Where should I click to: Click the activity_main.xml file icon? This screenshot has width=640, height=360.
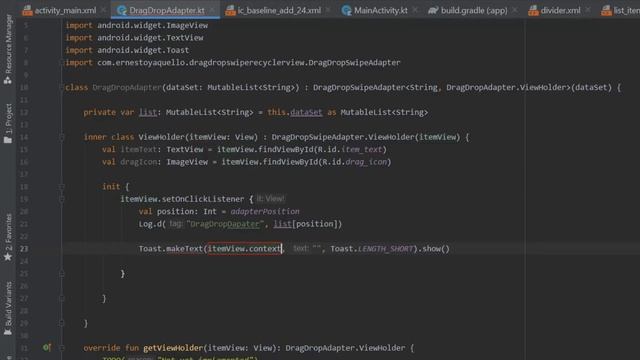point(27,10)
